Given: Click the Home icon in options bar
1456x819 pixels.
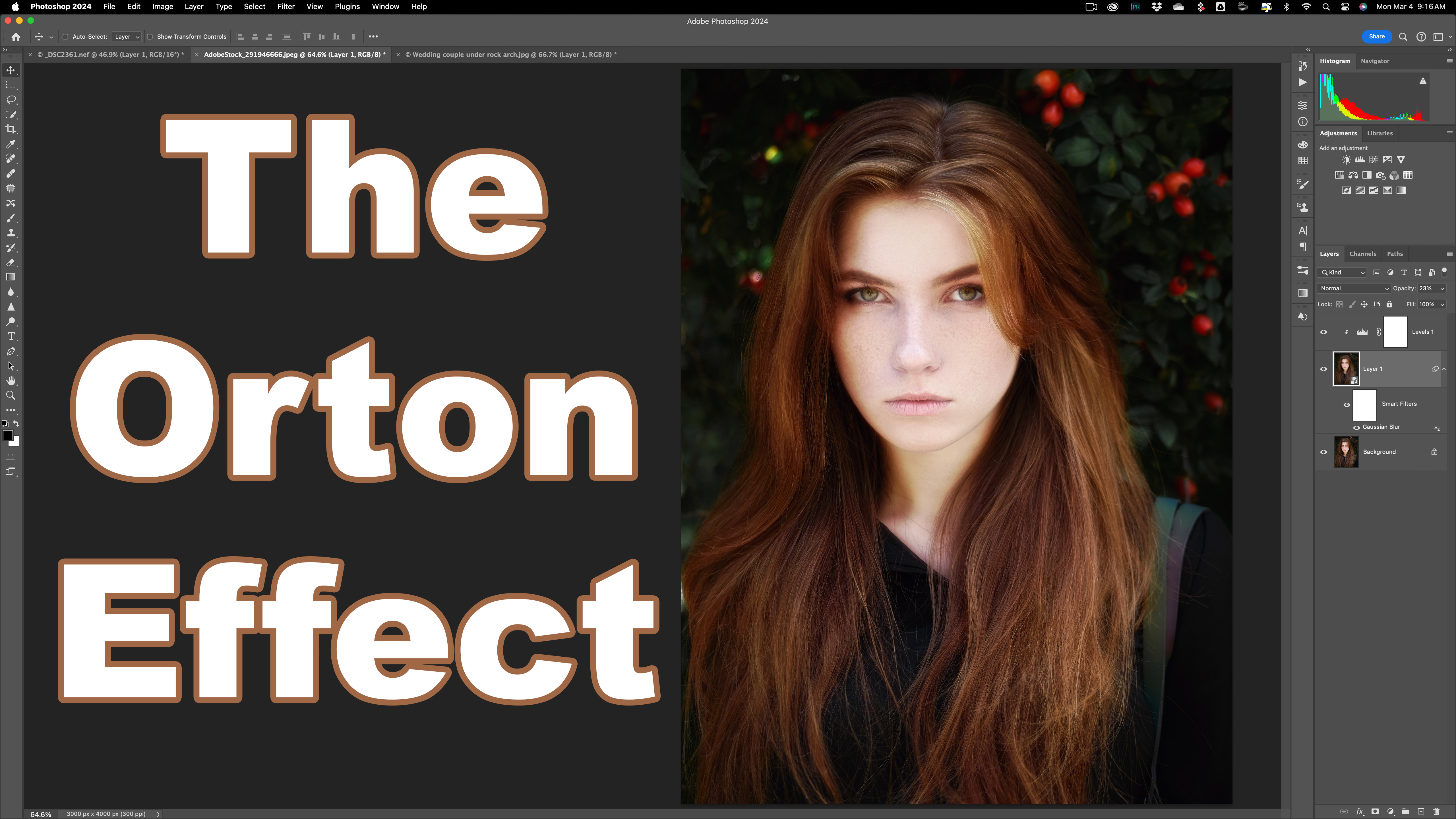Looking at the screenshot, I should [x=16, y=37].
